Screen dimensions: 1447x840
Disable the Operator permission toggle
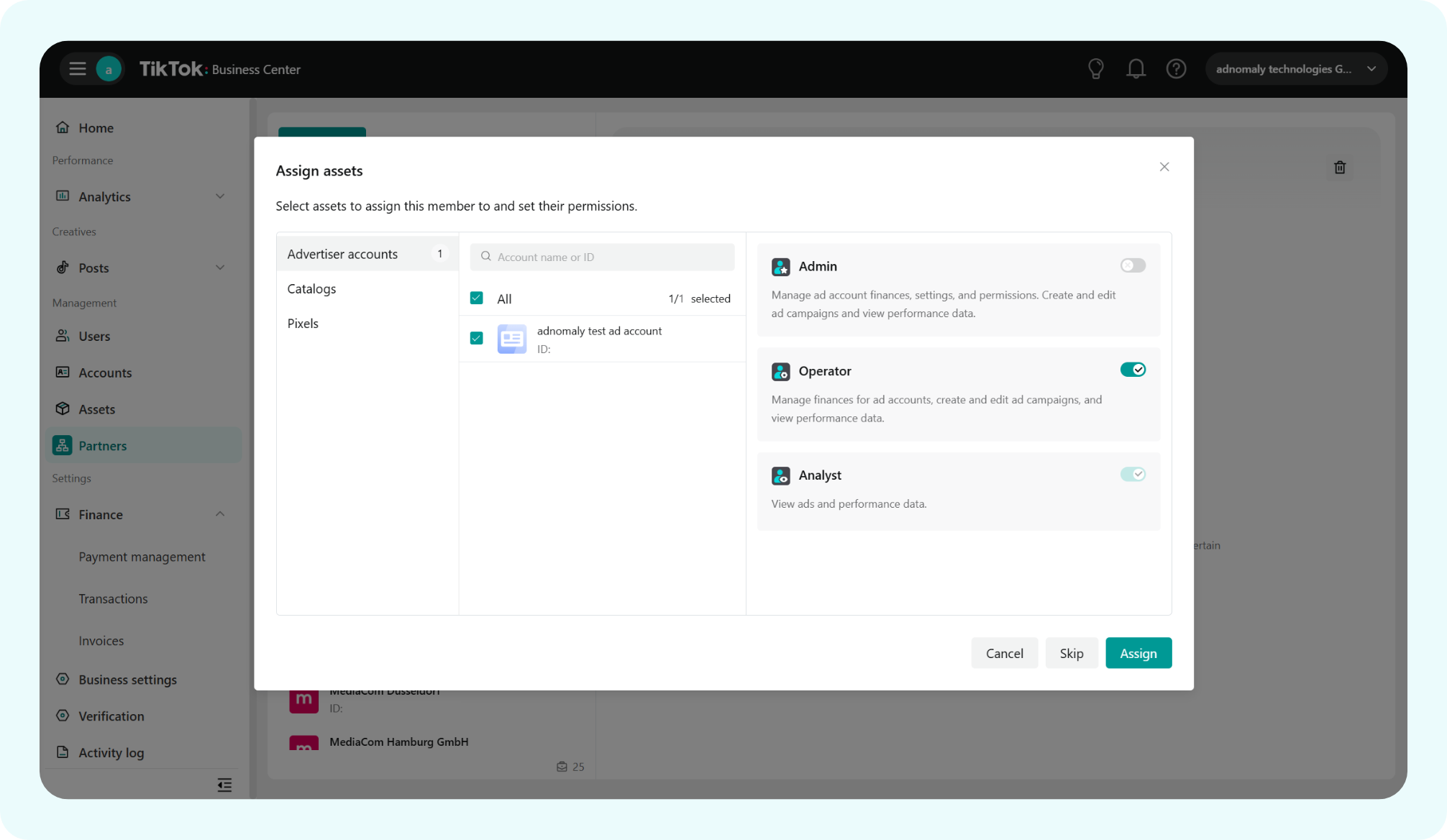pyautogui.click(x=1132, y=370)
